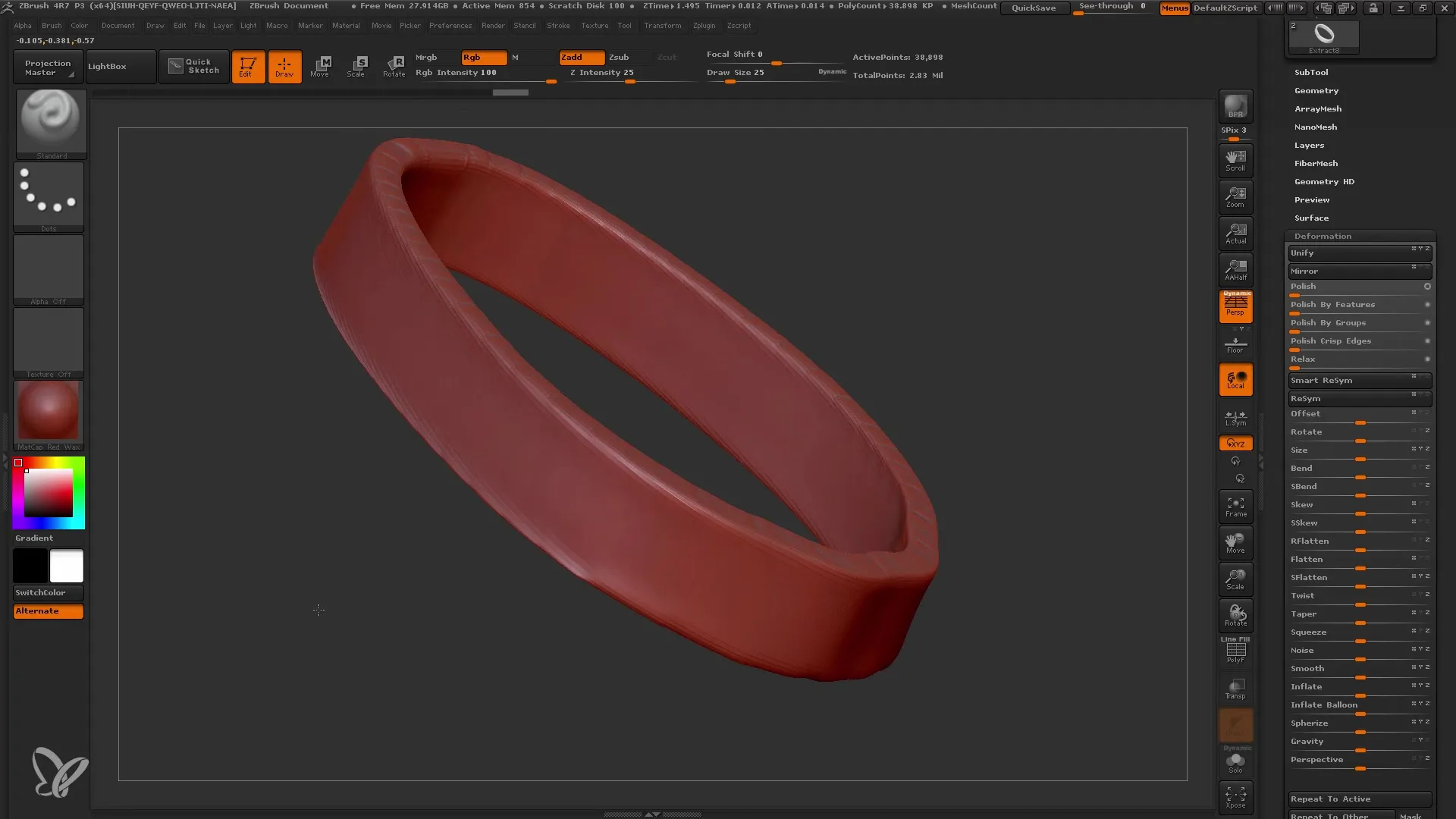This screenshot has width=1456, height=819.
Task: Toggle the Mrgb combined channel button
Action: [426, 57]
